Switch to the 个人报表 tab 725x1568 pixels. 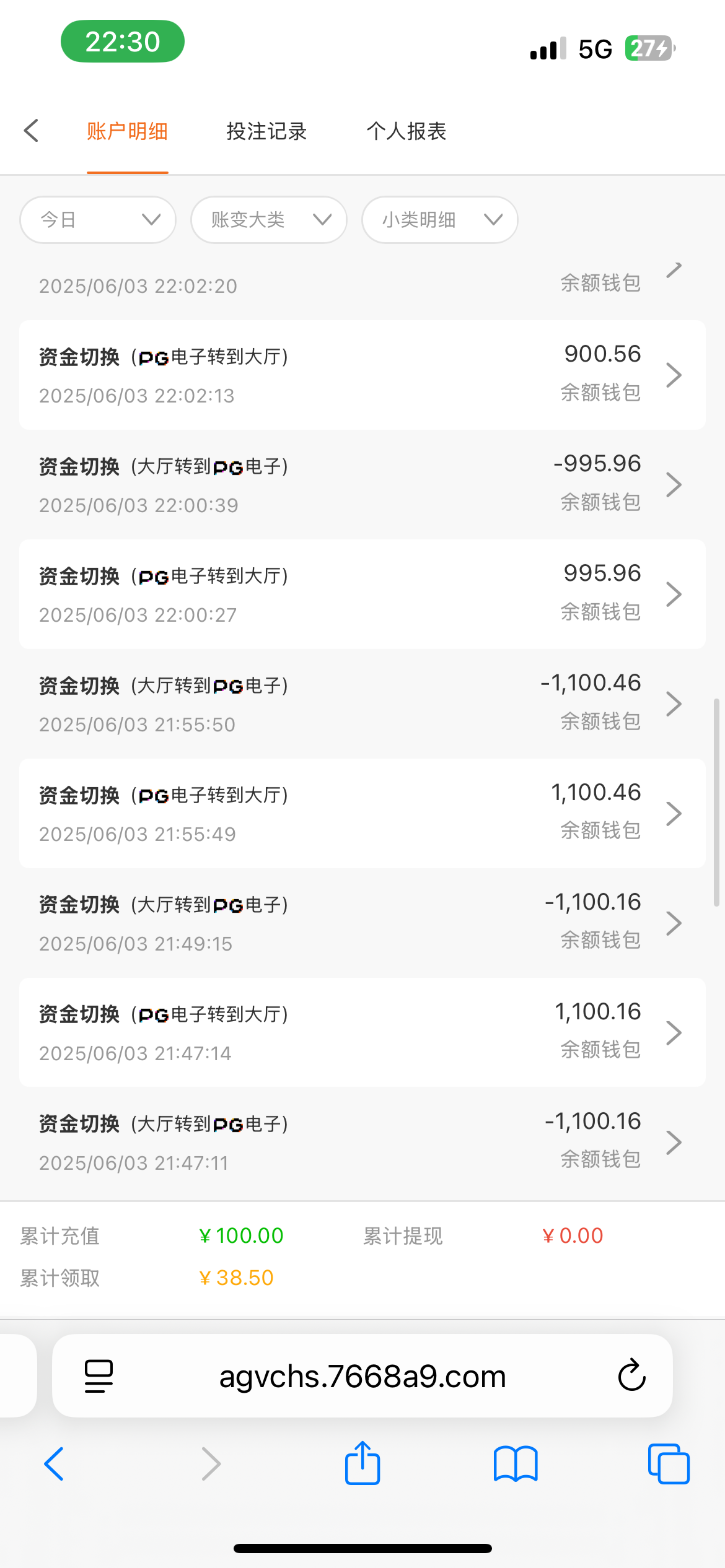(406, 131)
